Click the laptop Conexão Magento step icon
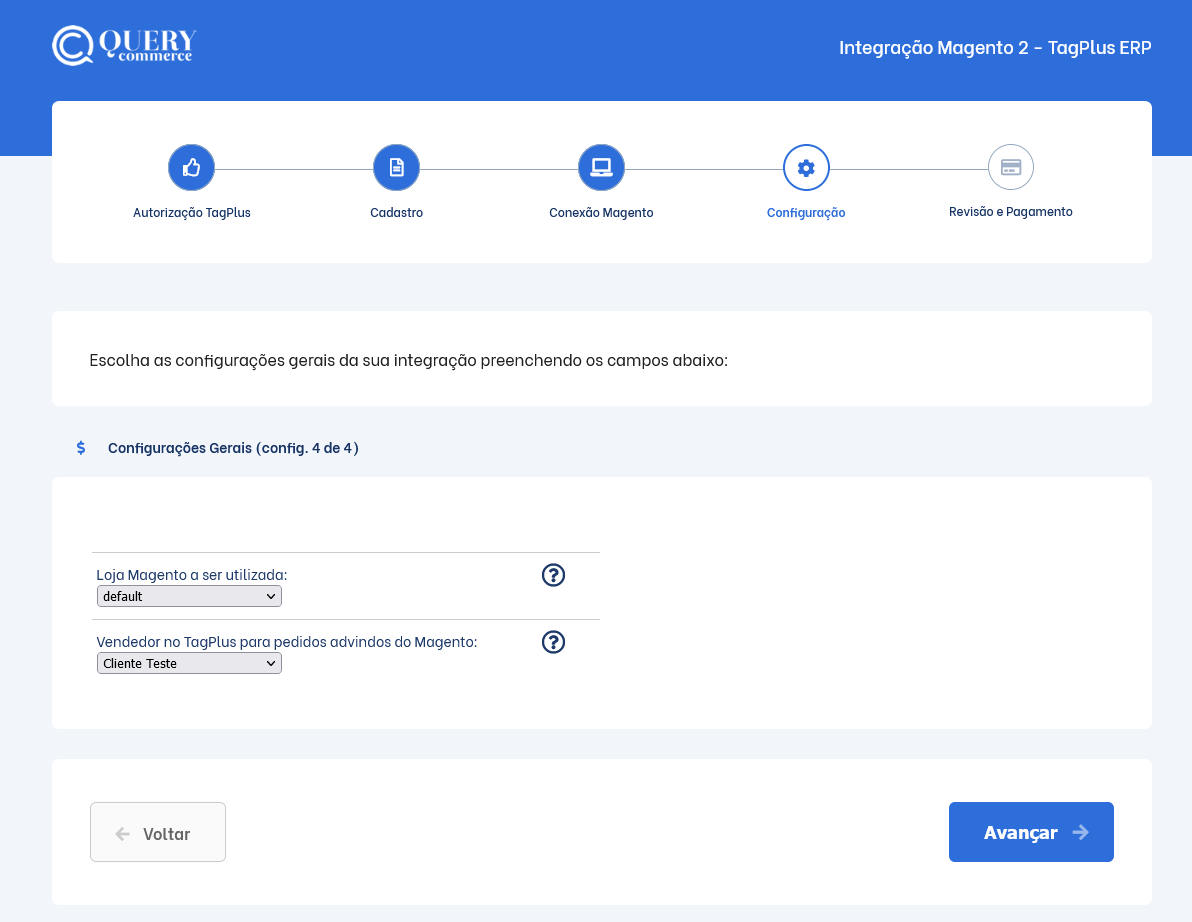 click(x=601, y=167)
